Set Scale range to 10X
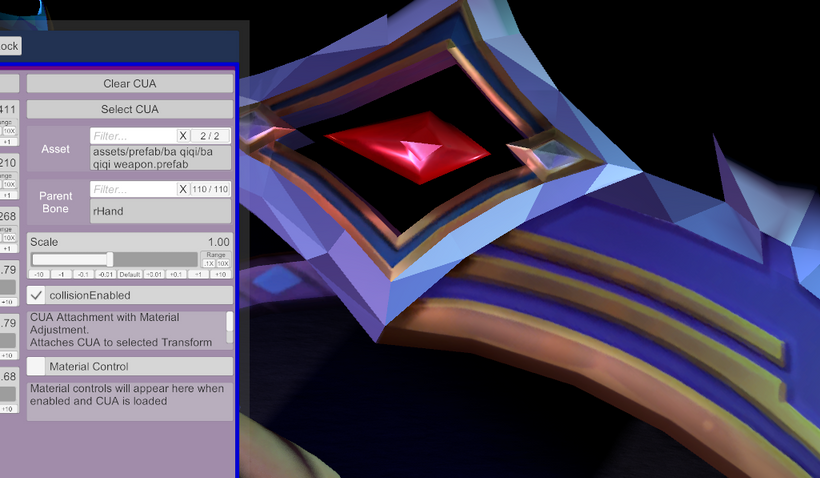The image size is (820, 478). [223, 264]
